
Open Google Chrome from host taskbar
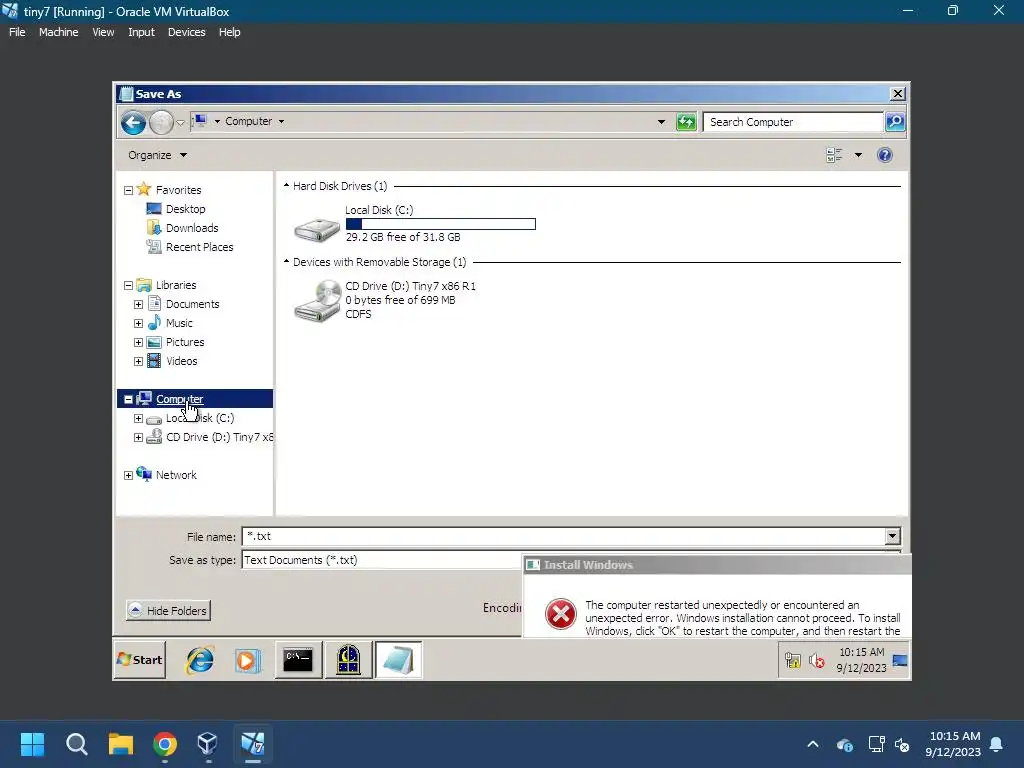click(165, 744)
